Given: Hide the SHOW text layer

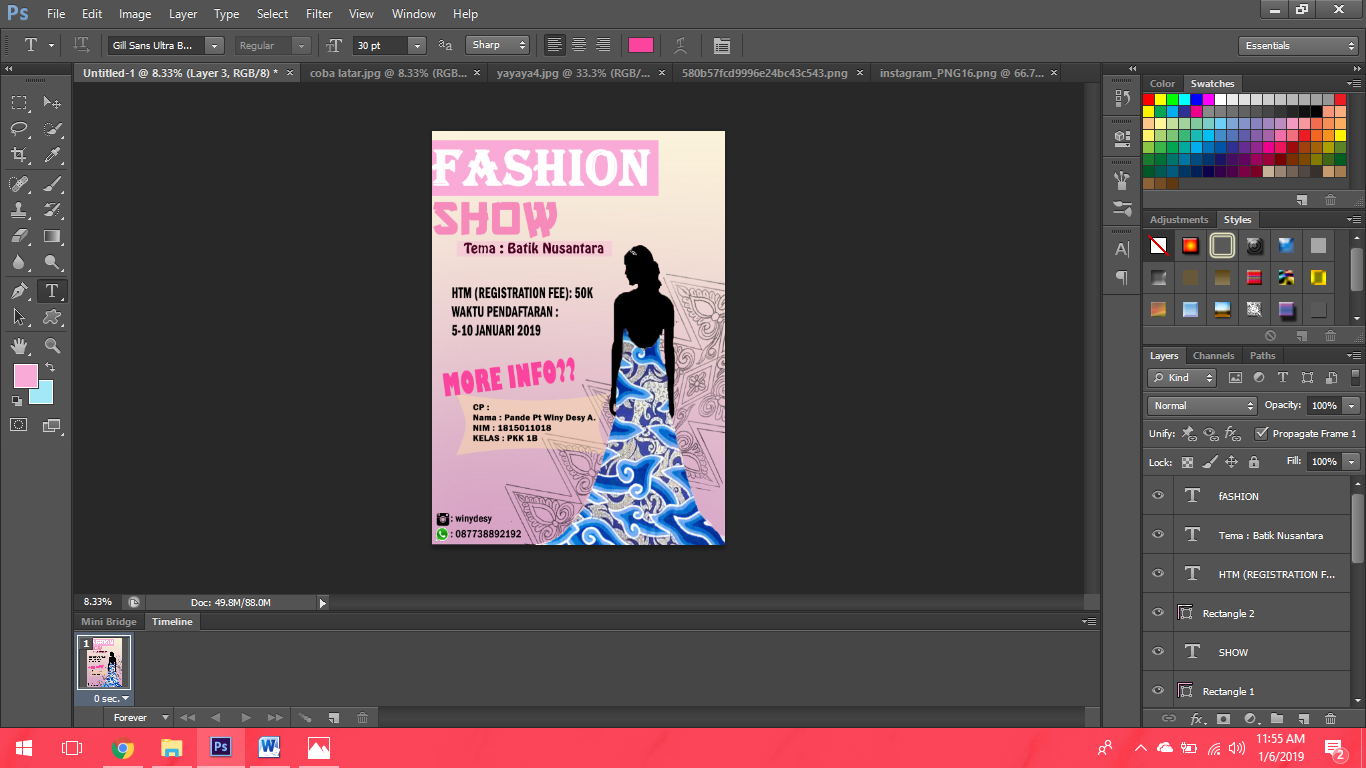Looking at the screenshot, I should 1158,652.
